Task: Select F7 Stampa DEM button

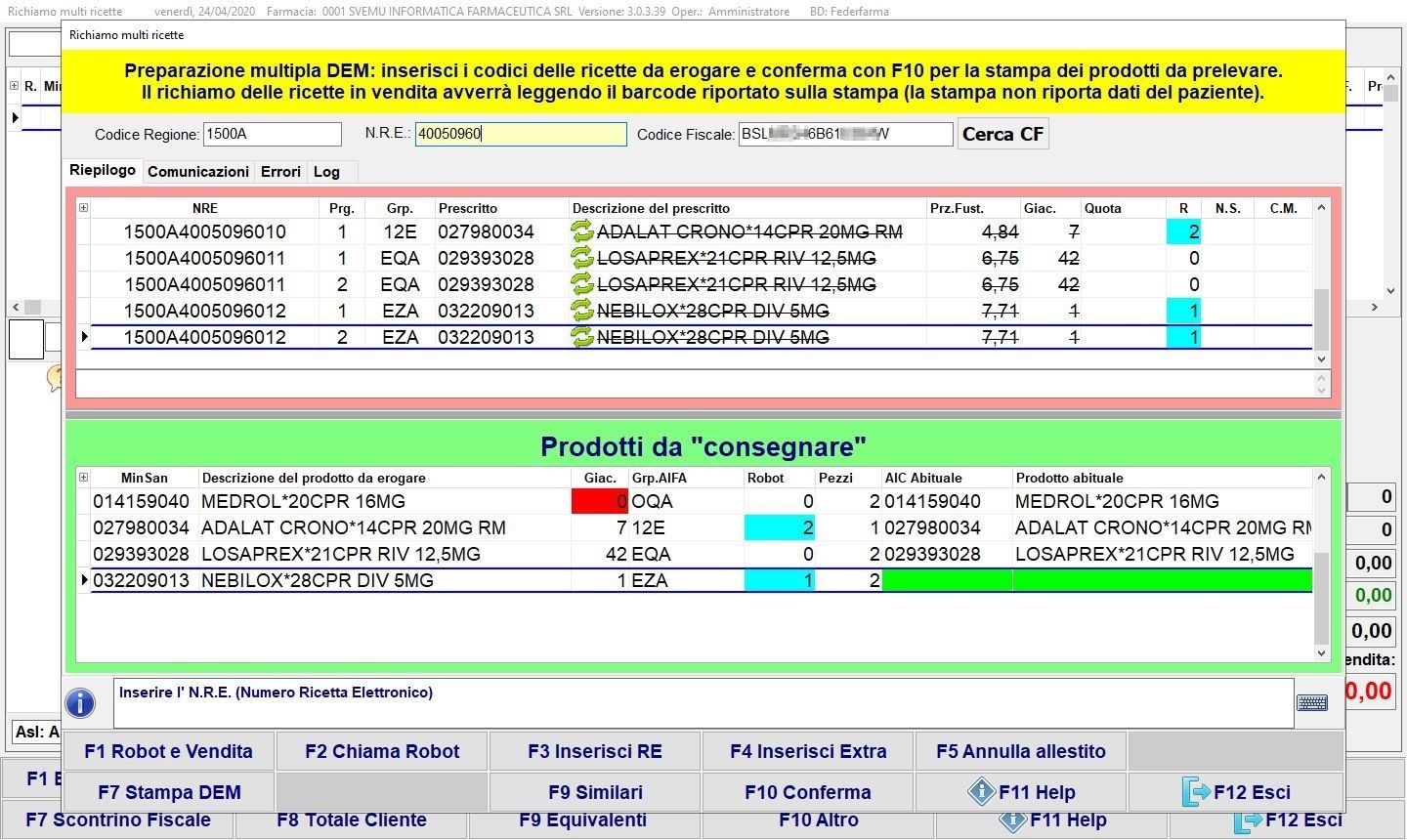Action: point(168,792)
